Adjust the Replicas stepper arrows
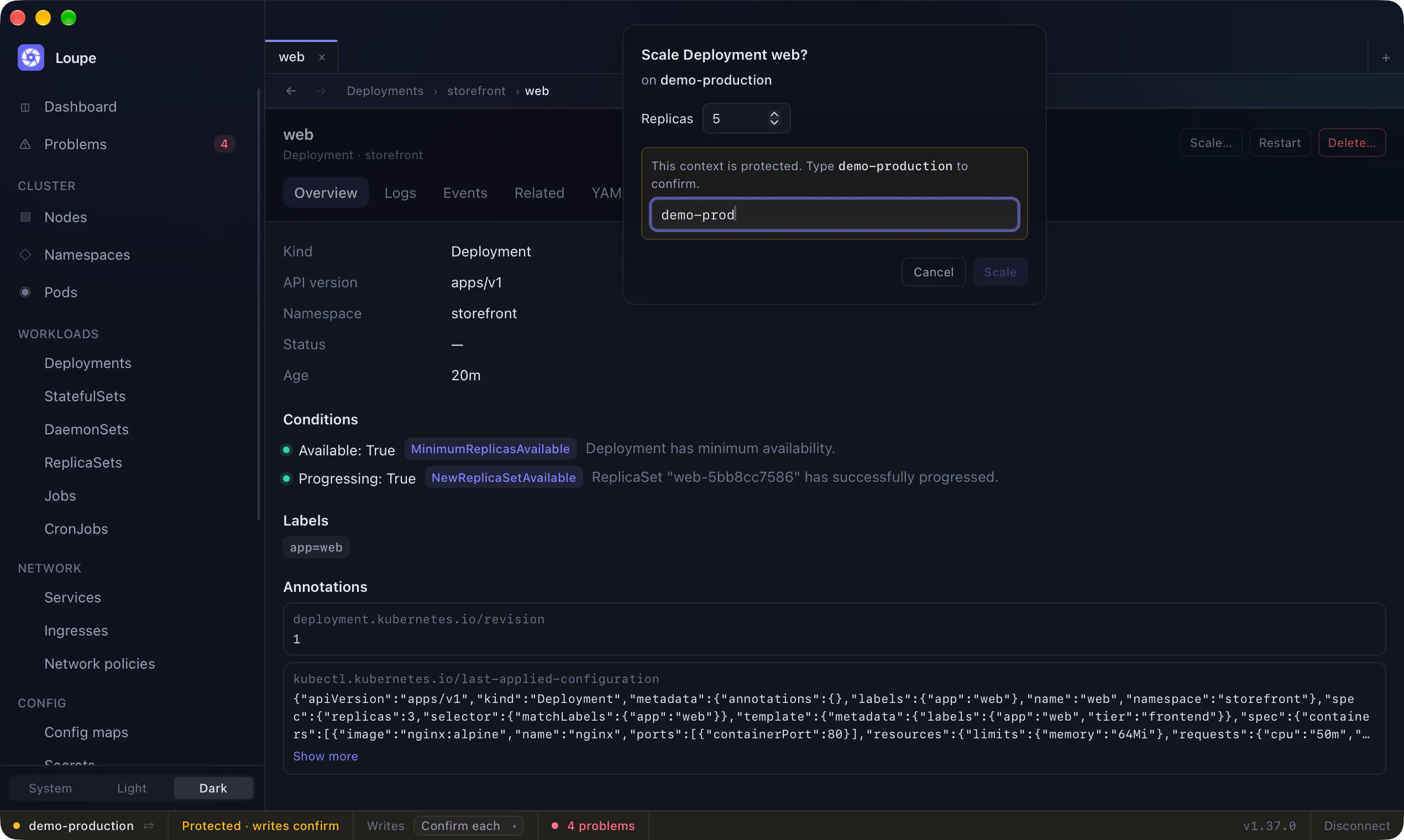 [x=774, y=118]
